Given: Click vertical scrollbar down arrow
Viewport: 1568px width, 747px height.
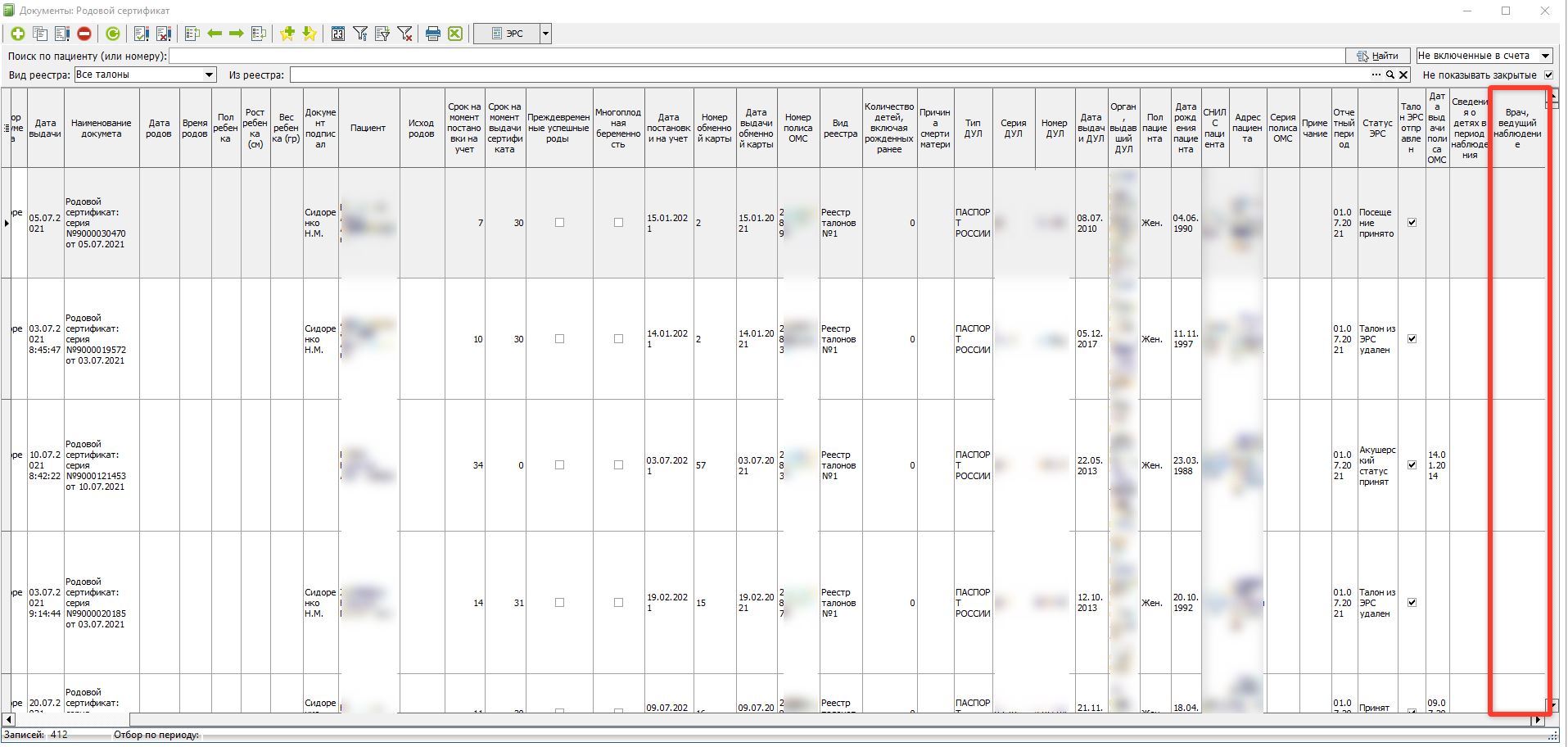Looking at the screenshot, I should pos(1553,704).
